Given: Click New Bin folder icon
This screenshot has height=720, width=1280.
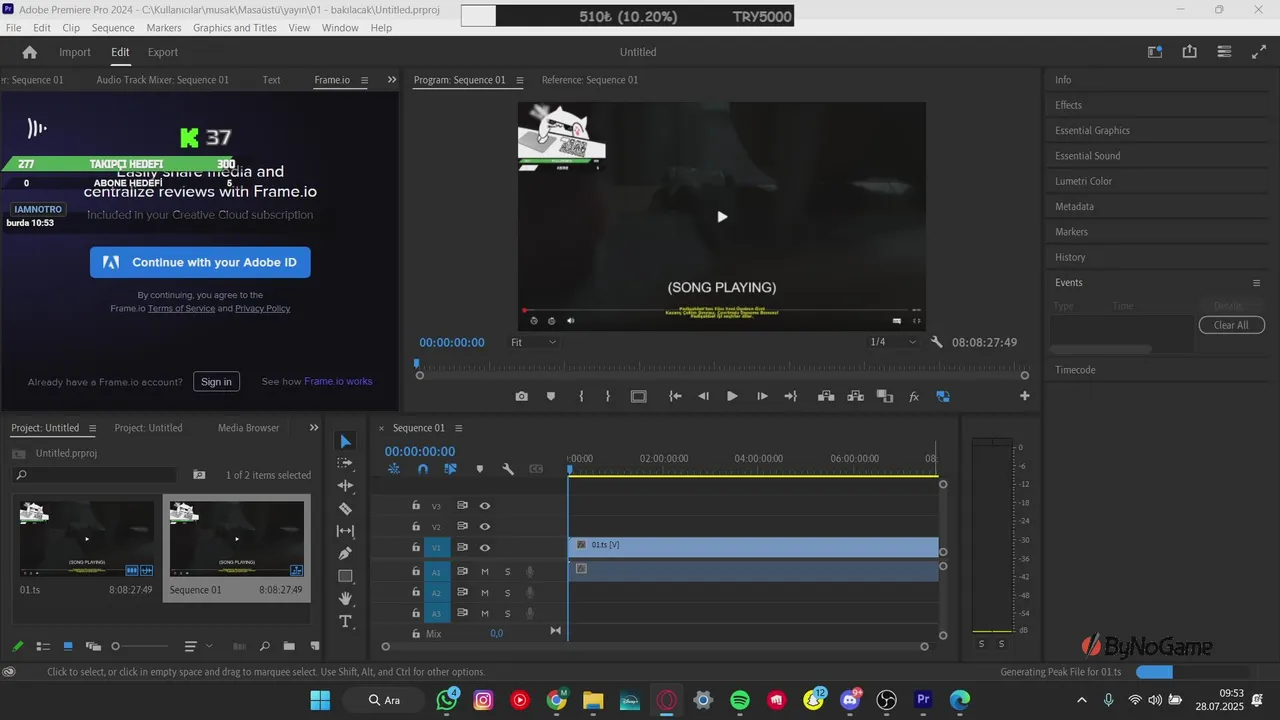Looking at the screenshot, I should (x=289, y=646).
